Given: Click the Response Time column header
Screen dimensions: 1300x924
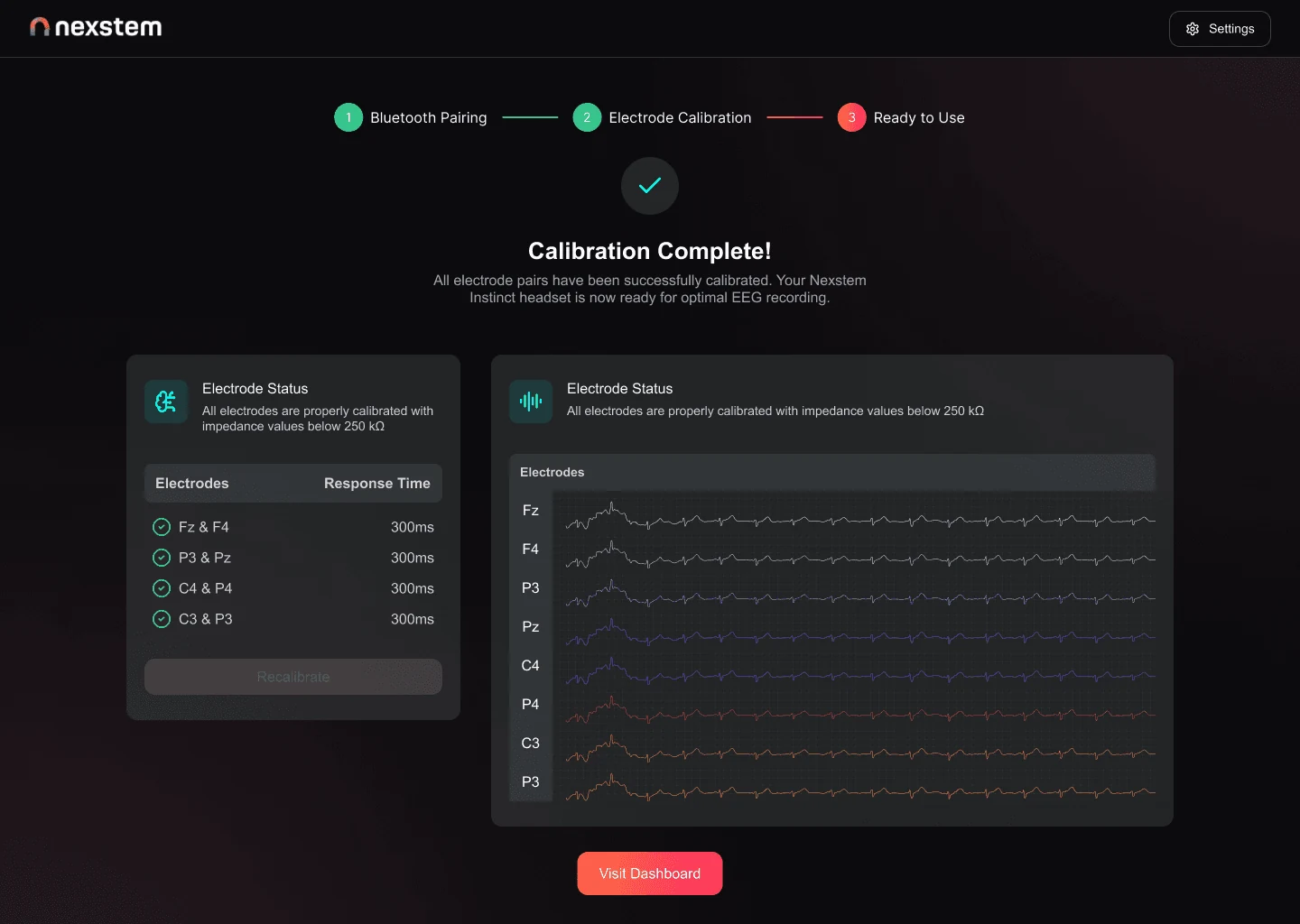Looking at the screenshot, I should click(x=377, y=484).
